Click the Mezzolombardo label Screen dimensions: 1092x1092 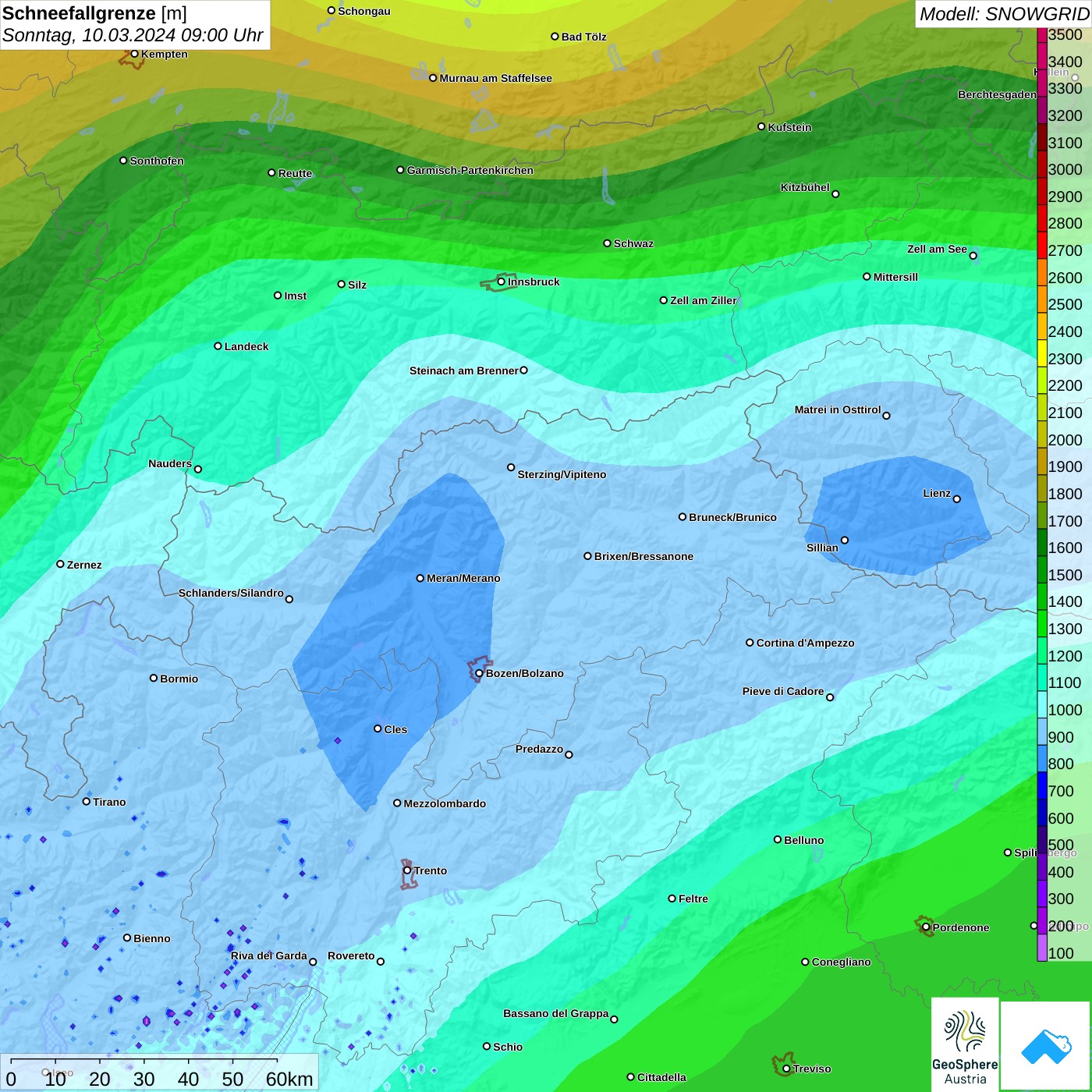point(445,803)
